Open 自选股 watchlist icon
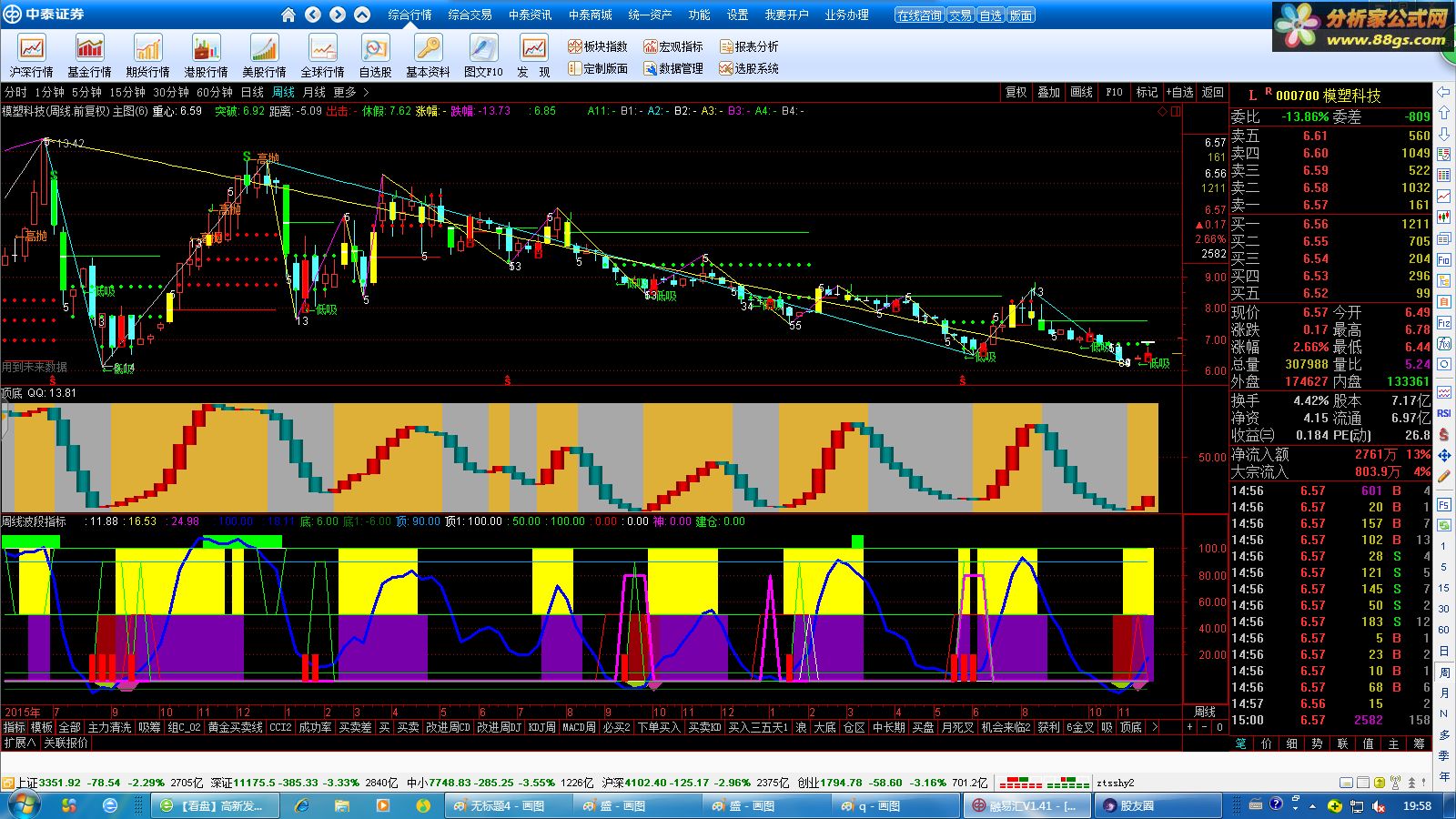The height and width of the screenshot is (819, 1456). click(x=375, y=56)
